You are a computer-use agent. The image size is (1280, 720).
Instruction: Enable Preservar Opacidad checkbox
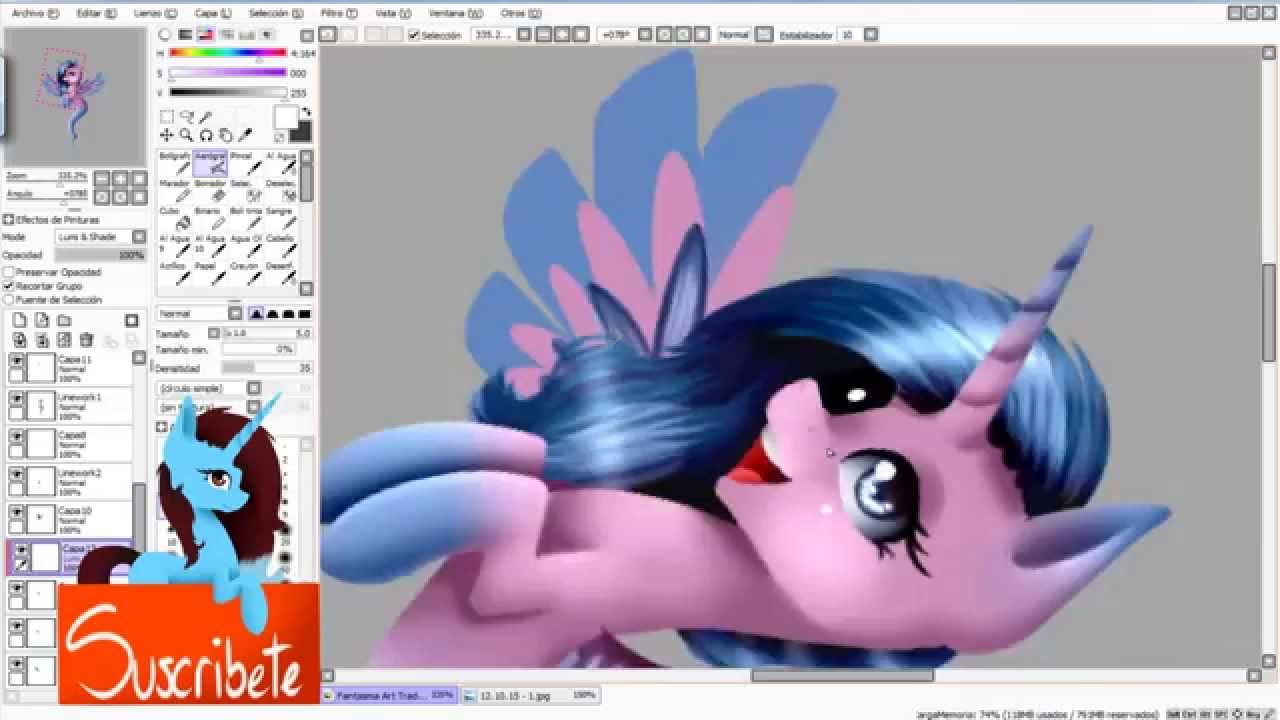tap(9, 272)
